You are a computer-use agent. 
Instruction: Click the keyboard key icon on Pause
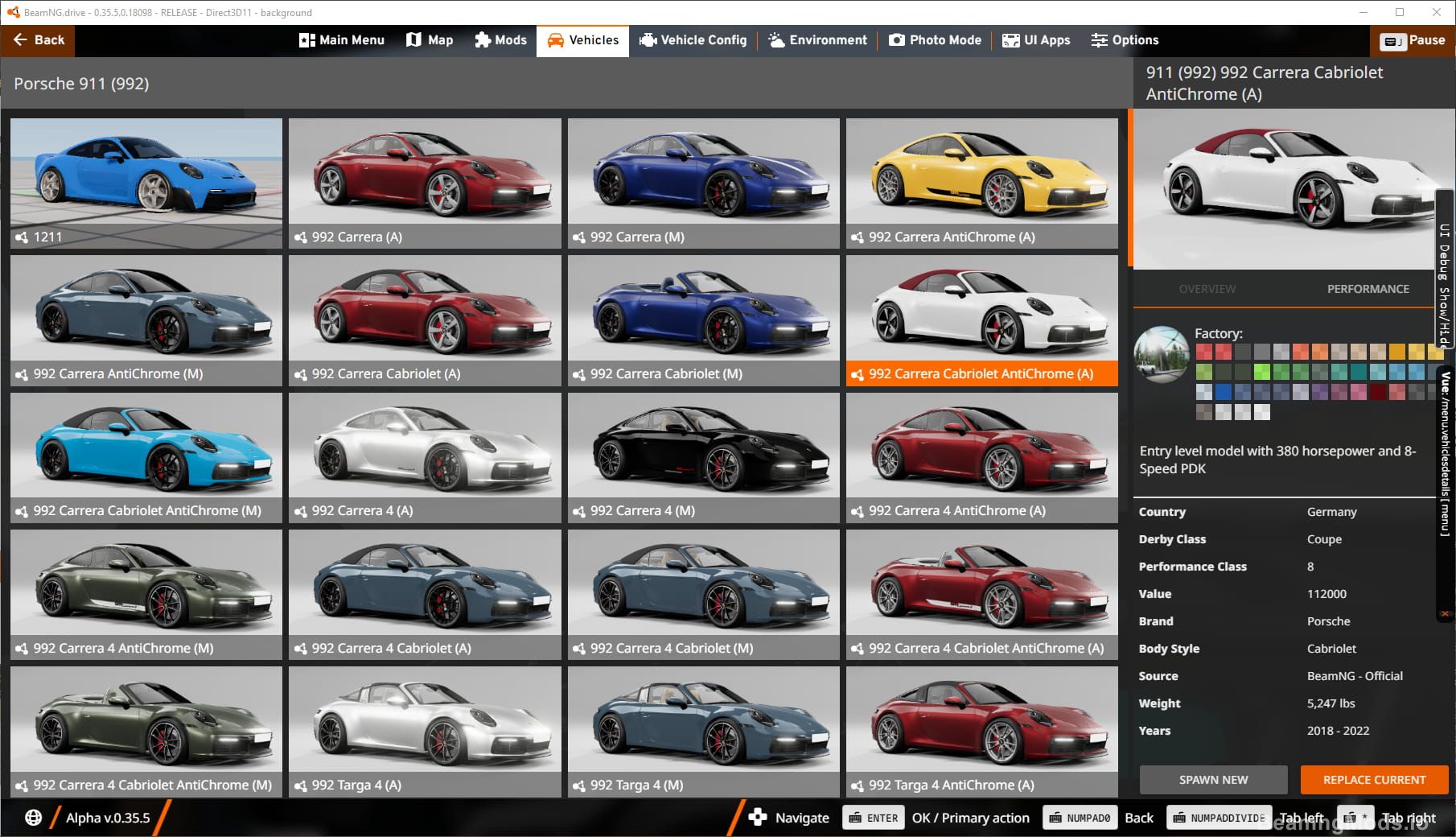click(x=1392, y=41)
